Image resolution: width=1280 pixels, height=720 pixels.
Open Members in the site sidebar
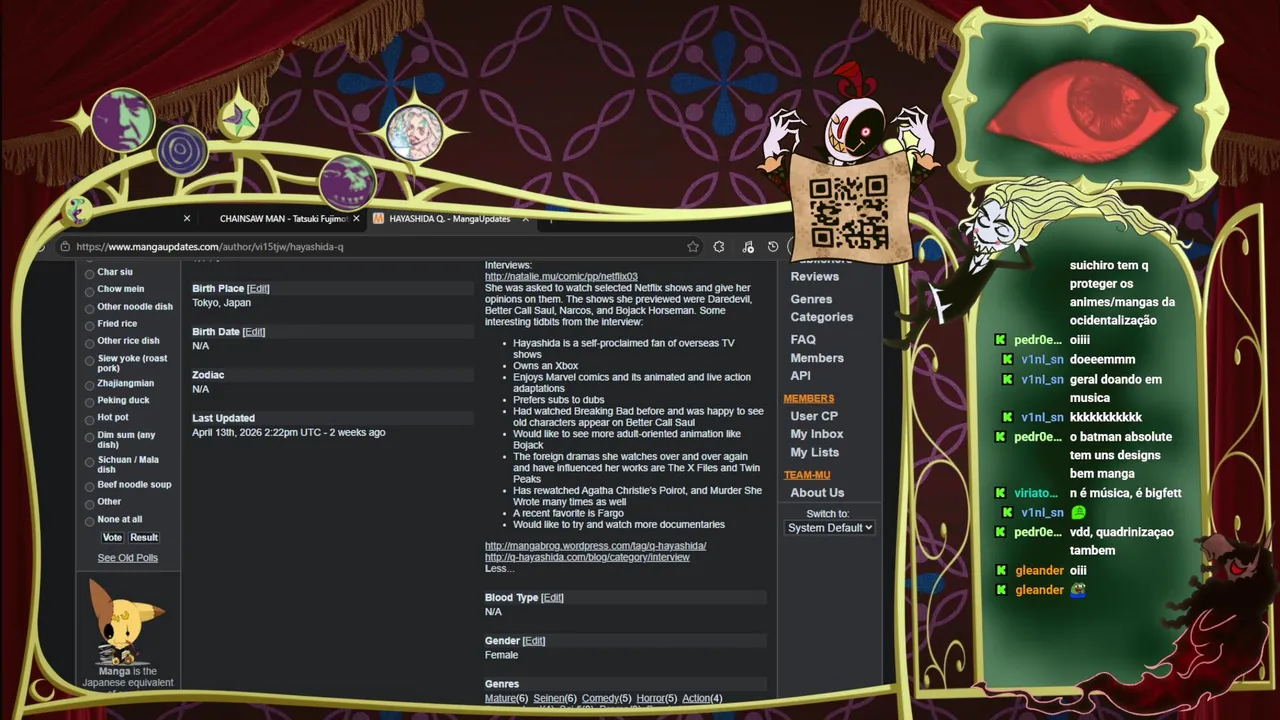[817, 358]
